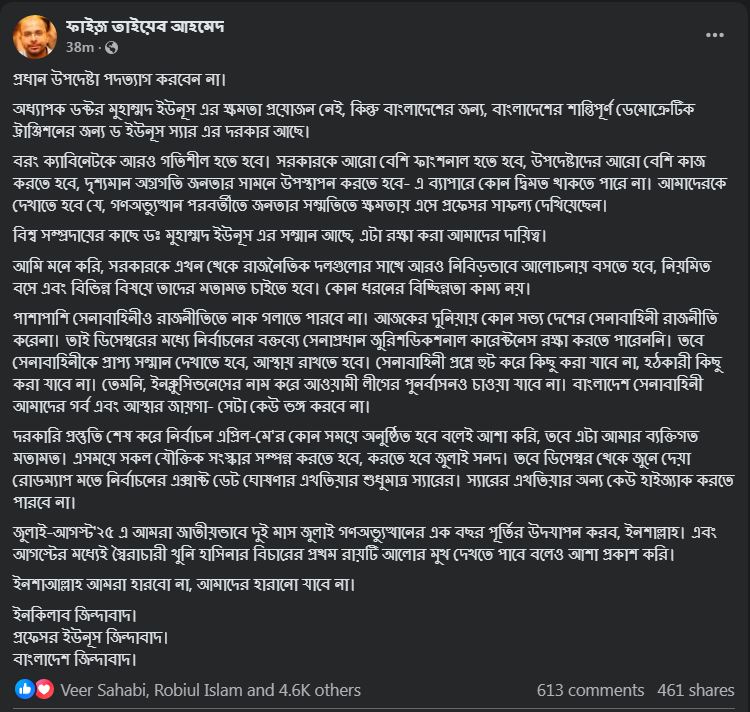View the 461 shares list
The height and width of the screenshot is (712, 750).
695,690
